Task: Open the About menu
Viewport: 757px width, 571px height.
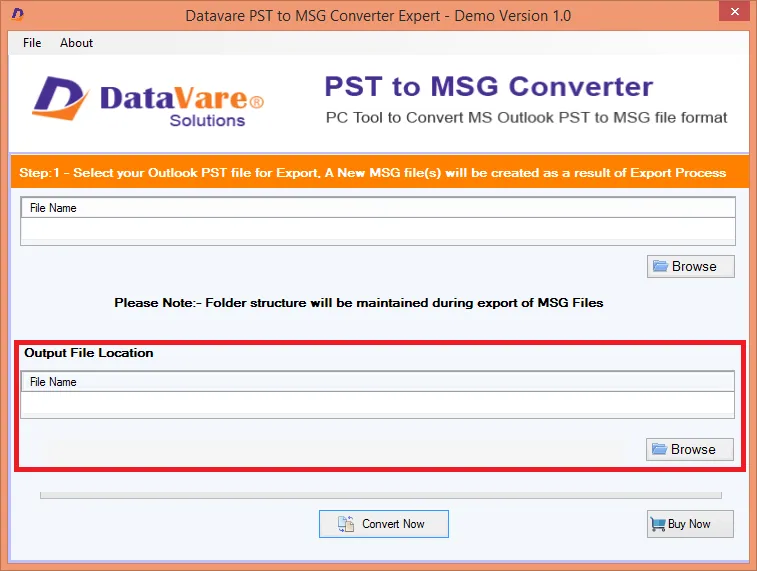Action: [76, 43]
